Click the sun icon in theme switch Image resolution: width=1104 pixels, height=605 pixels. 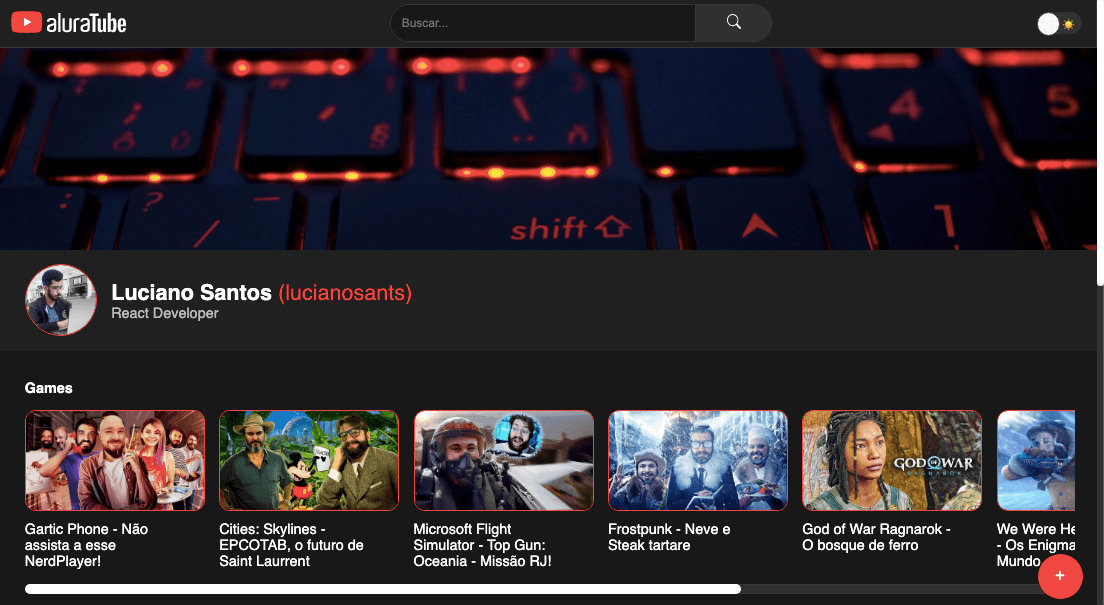pos(1069,24)
